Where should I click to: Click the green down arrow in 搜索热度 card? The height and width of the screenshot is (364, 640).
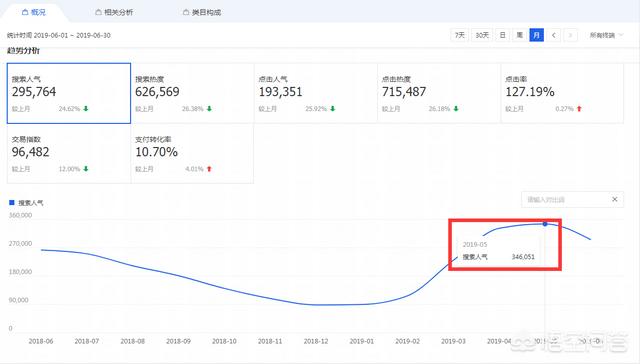click(209, 109)
